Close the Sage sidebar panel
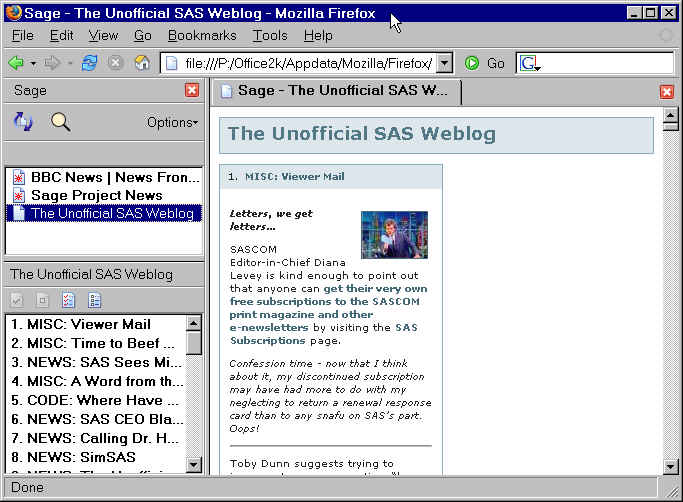The image size is (683, 502). pos(192,90)
